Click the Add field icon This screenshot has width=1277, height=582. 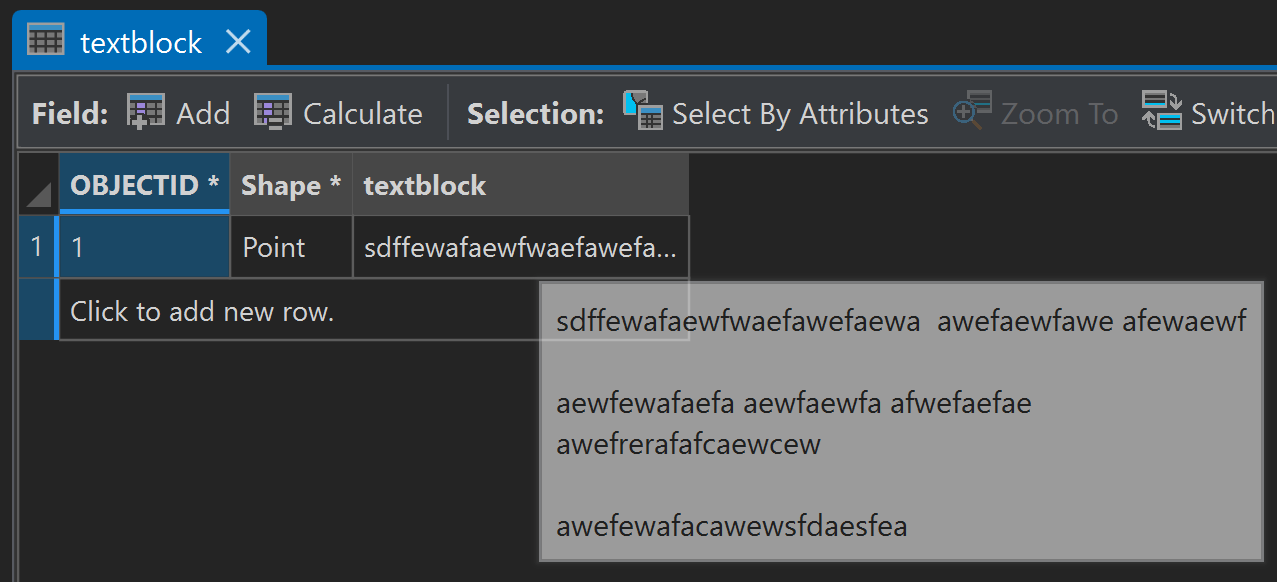point(146,113)
